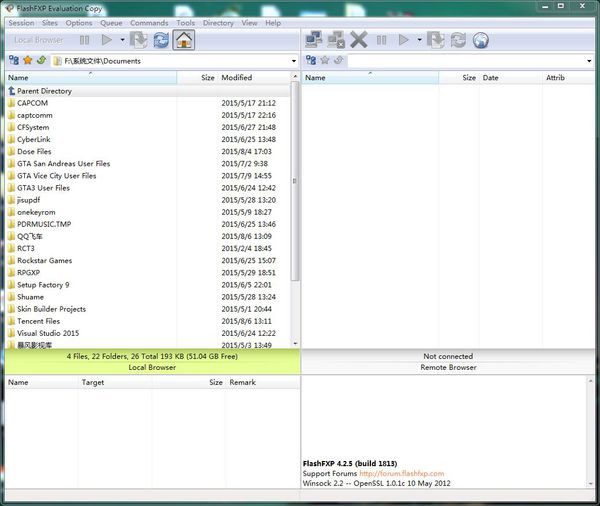Sort remote list by Date column
This screenshot has height=506, width=600.
491,77
